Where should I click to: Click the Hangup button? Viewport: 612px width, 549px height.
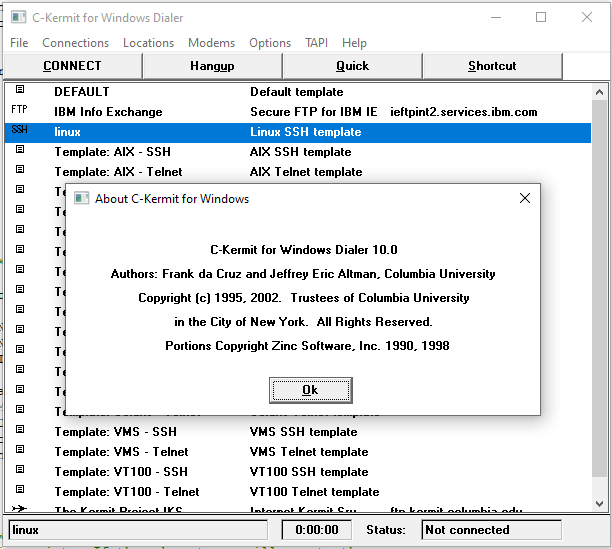click(x=212, y=66)
